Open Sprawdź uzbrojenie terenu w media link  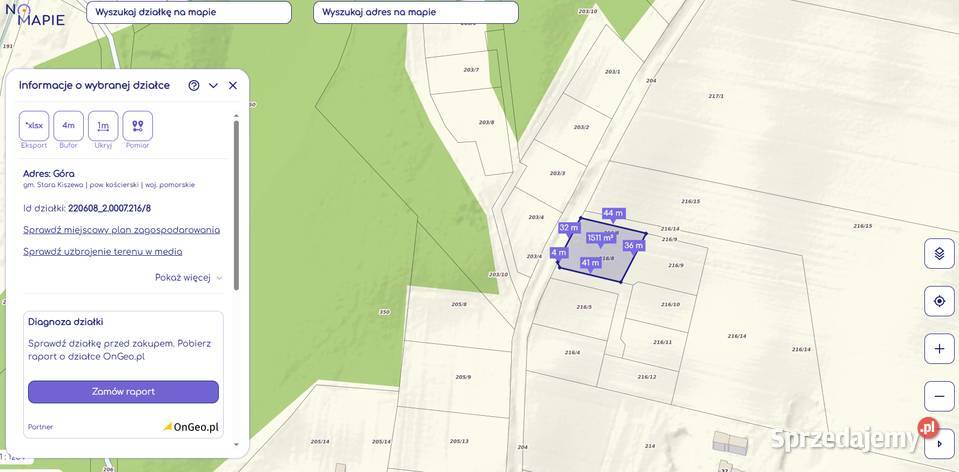click(103, 251)
